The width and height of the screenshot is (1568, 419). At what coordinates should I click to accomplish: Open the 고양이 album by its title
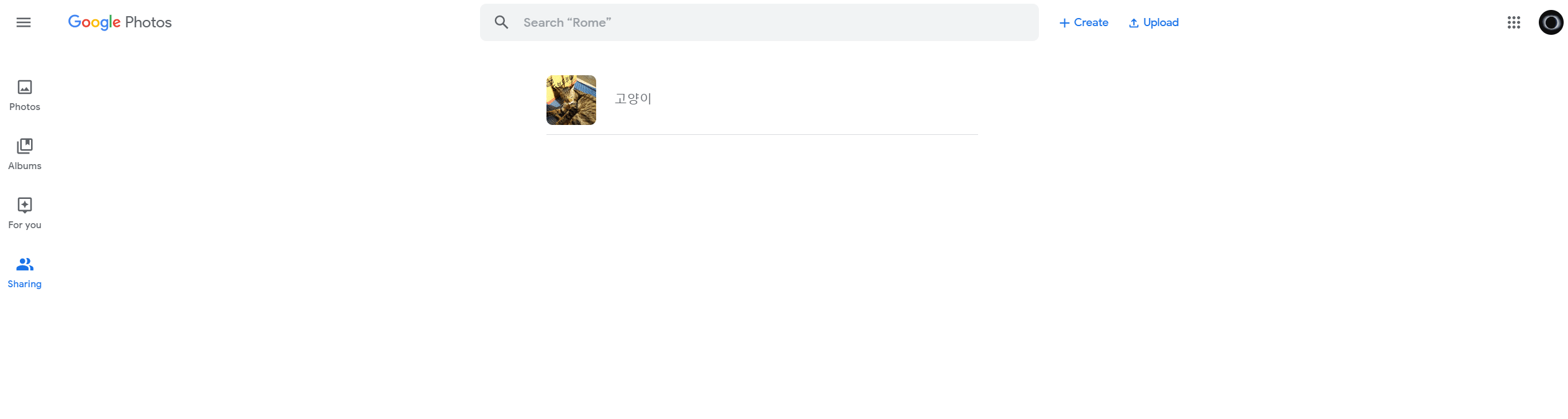633,98
